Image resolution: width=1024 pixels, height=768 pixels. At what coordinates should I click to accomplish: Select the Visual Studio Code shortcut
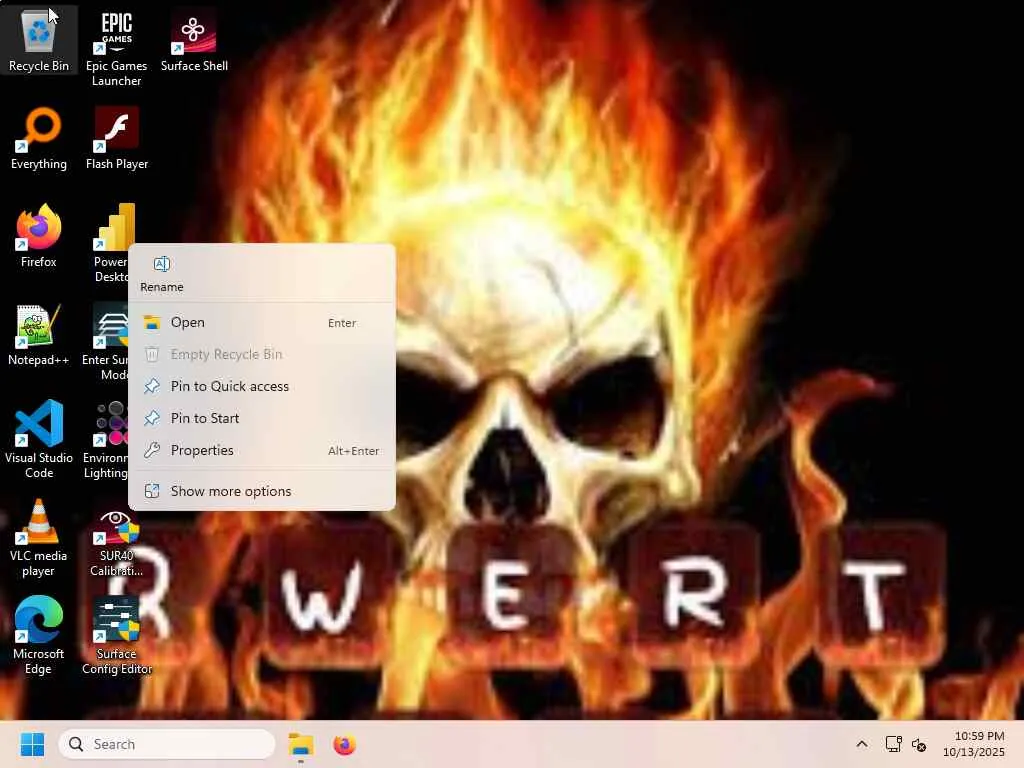click(39, 439)
